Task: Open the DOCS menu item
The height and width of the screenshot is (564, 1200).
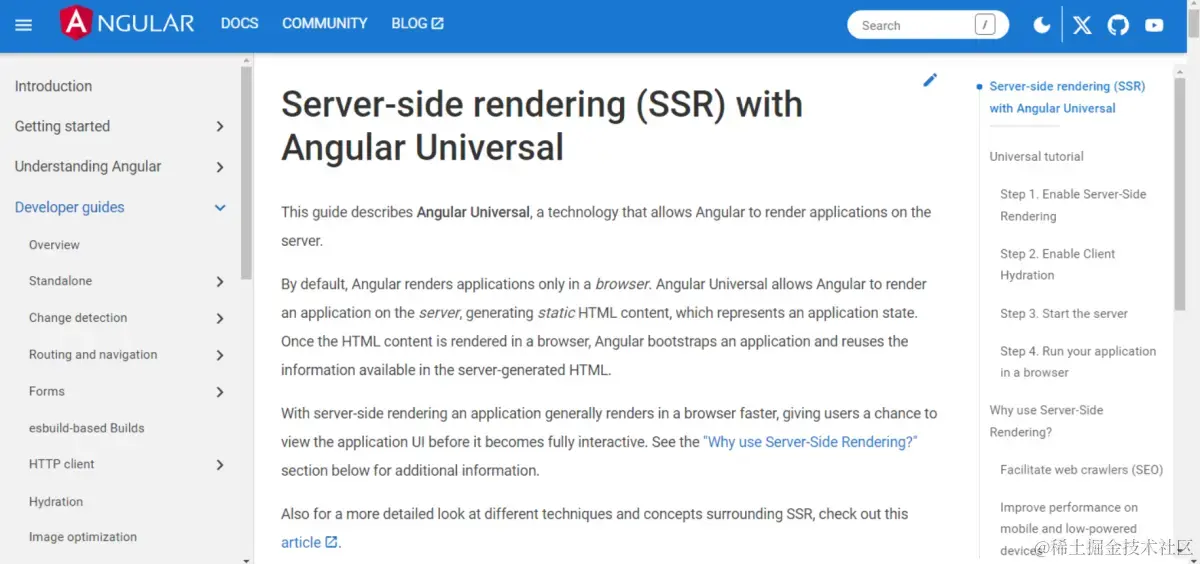Action: tap(240, 23)
